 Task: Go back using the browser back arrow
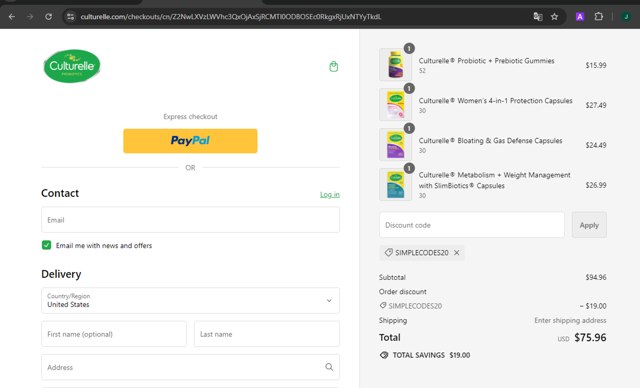point(12,17)
